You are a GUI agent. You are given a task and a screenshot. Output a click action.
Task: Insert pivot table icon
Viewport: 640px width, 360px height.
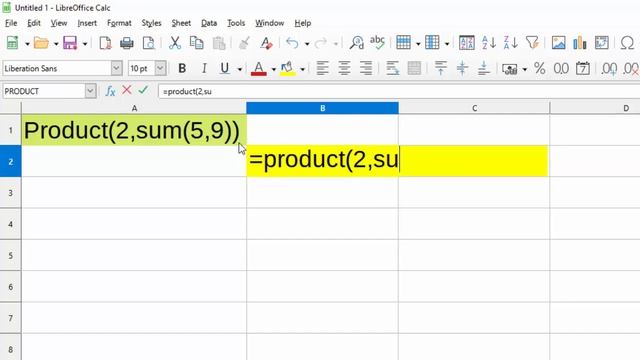602,43
